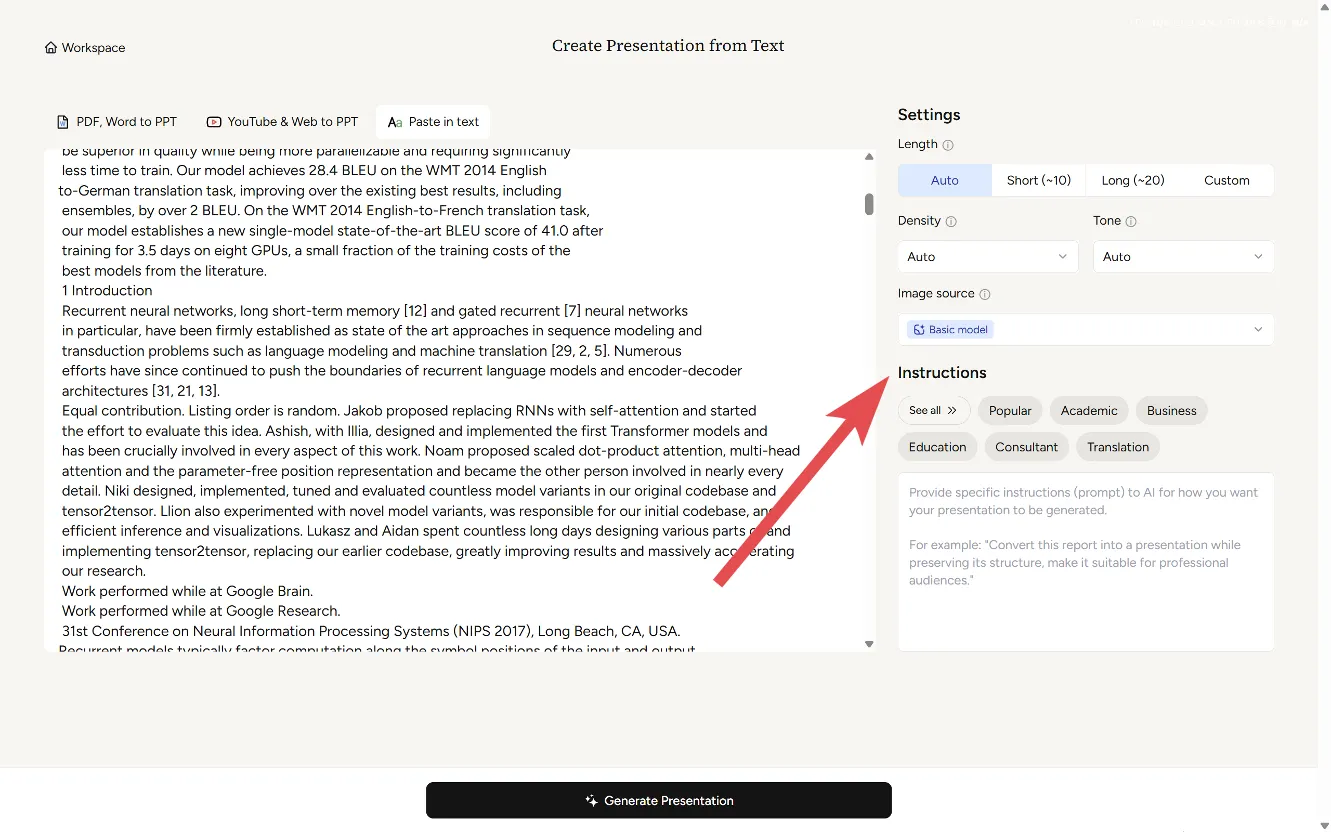
Task: Switch to the Paste in text tab
Action: [433, 122]
